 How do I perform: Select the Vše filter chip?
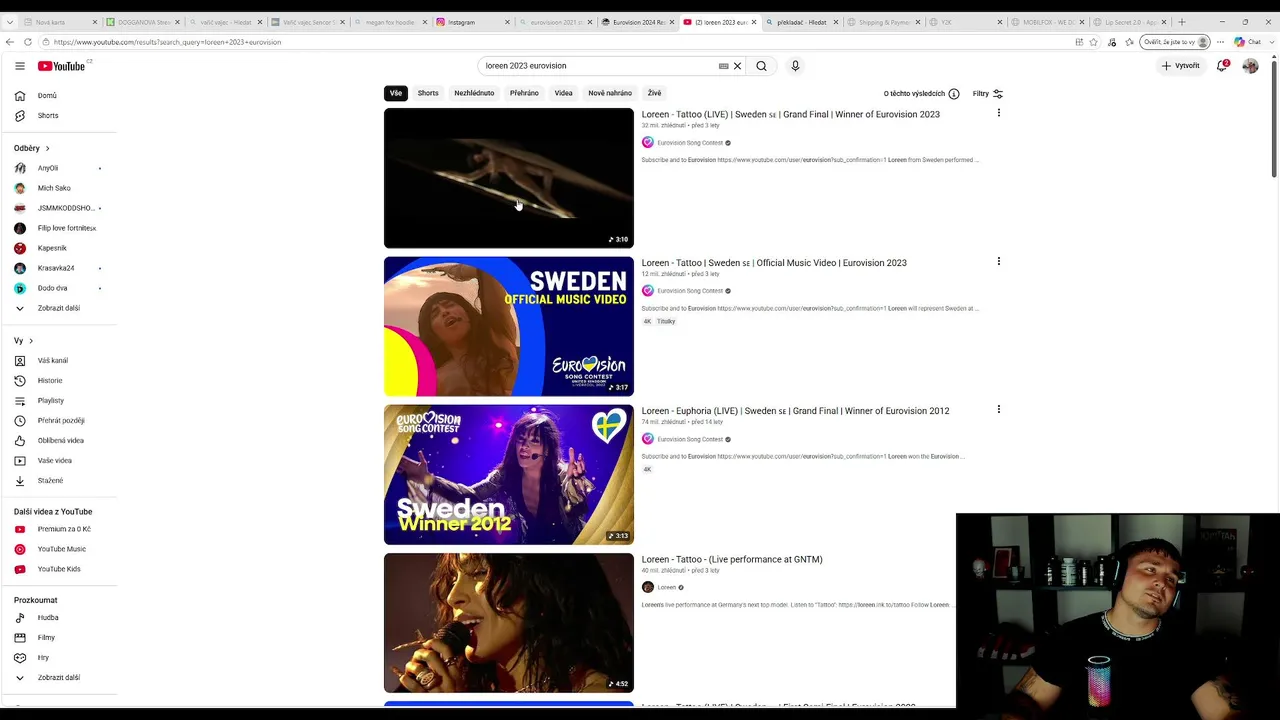click(x=396, y=93)
